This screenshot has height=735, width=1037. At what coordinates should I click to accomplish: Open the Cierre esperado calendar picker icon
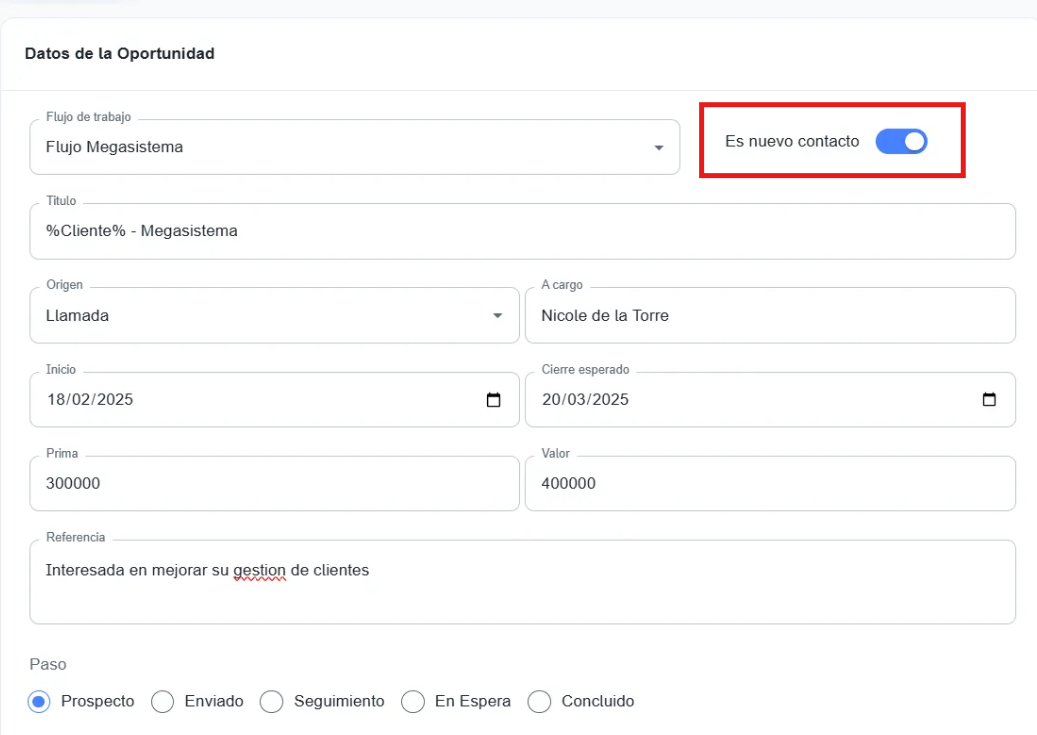coord(989,400)
